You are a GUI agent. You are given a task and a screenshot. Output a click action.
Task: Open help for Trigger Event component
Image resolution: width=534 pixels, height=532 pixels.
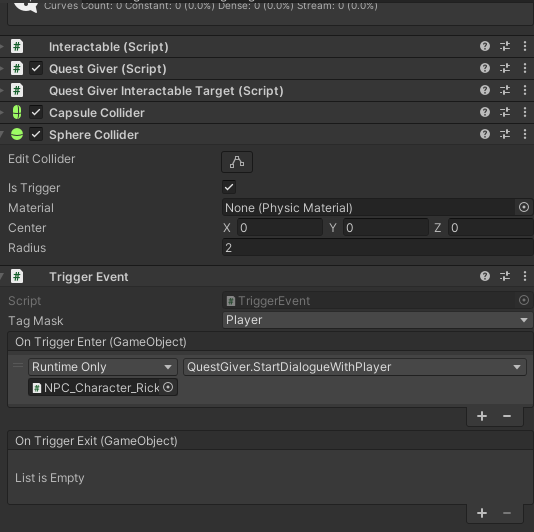(485, 276)
